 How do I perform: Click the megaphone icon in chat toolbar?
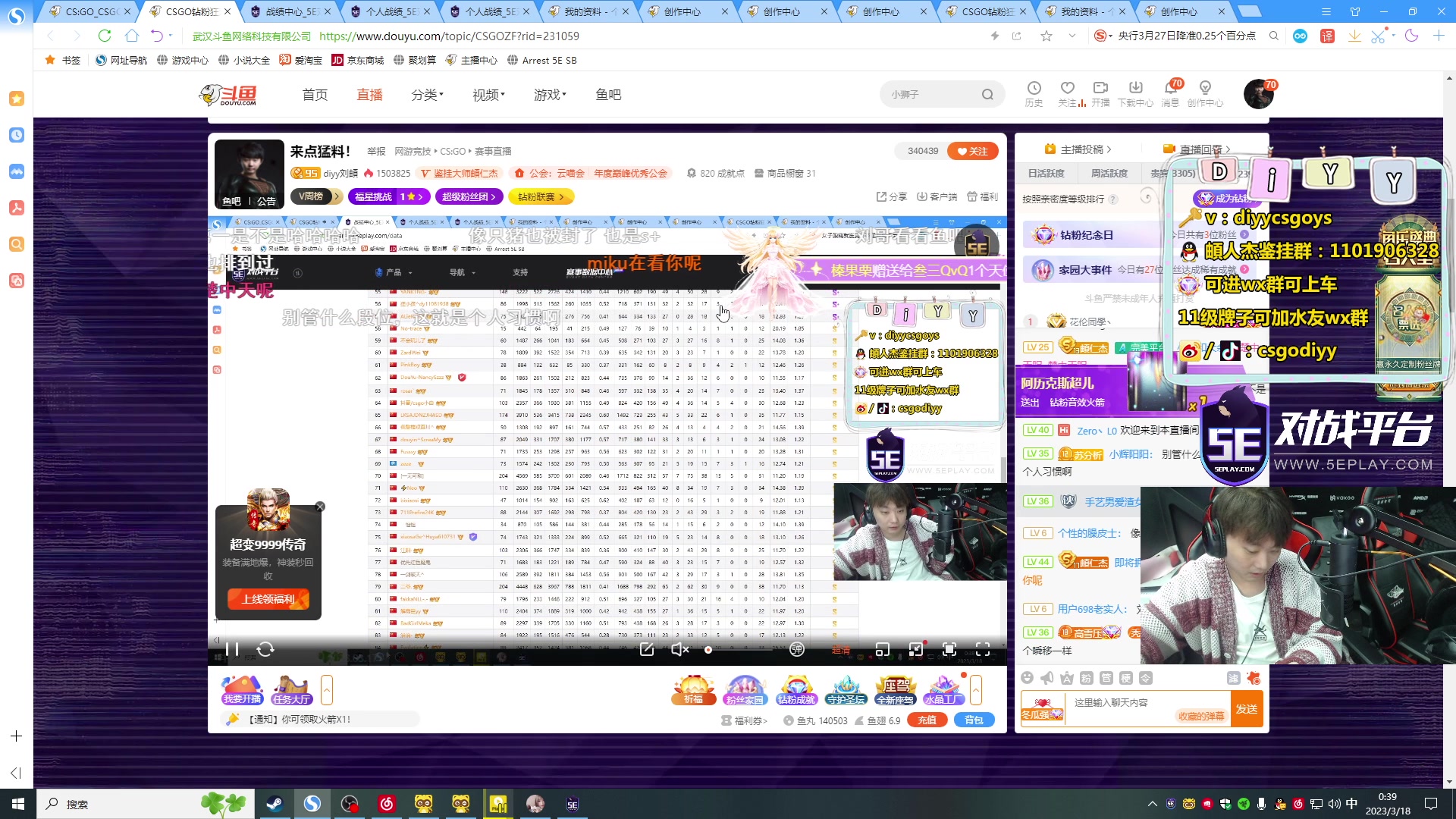1046,678
